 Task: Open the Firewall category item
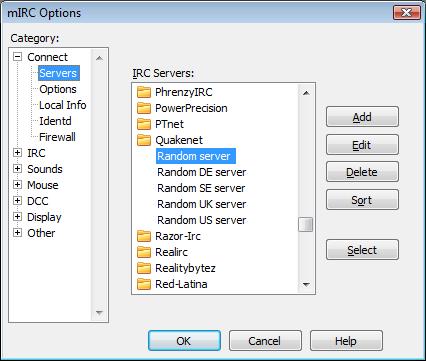tap(57, 137)
